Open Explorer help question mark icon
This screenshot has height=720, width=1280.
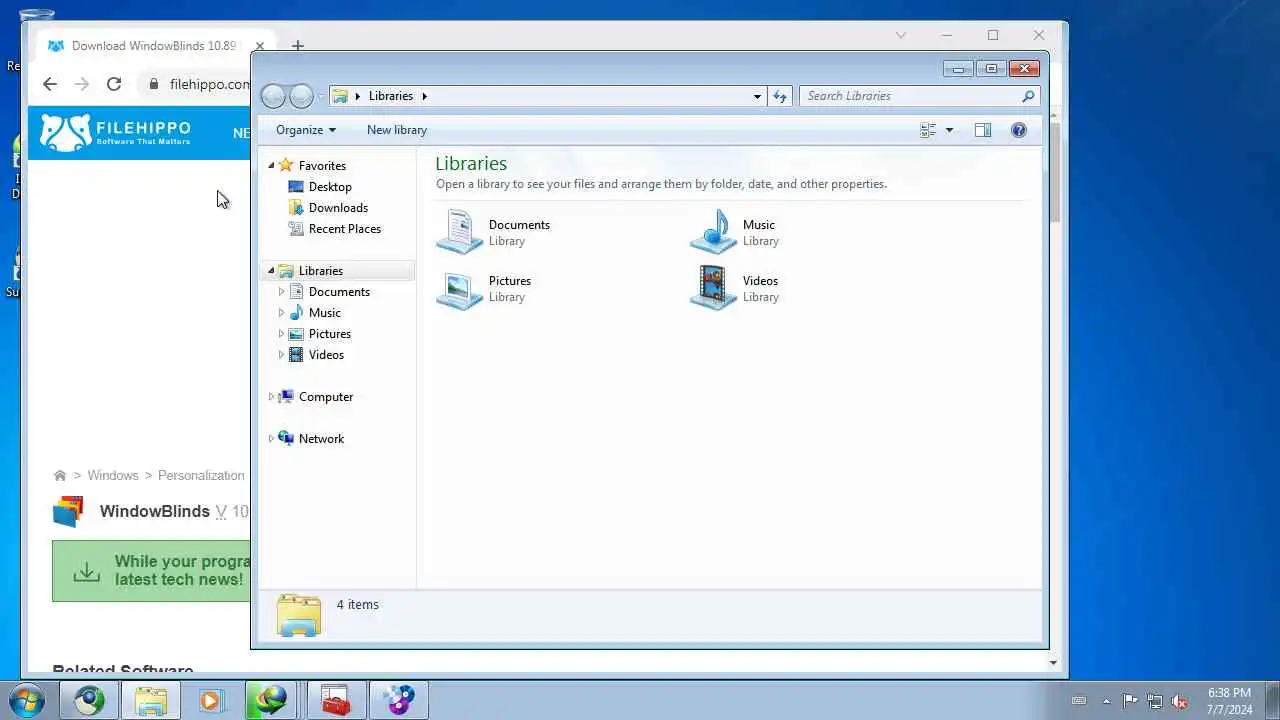[1019, 130]
